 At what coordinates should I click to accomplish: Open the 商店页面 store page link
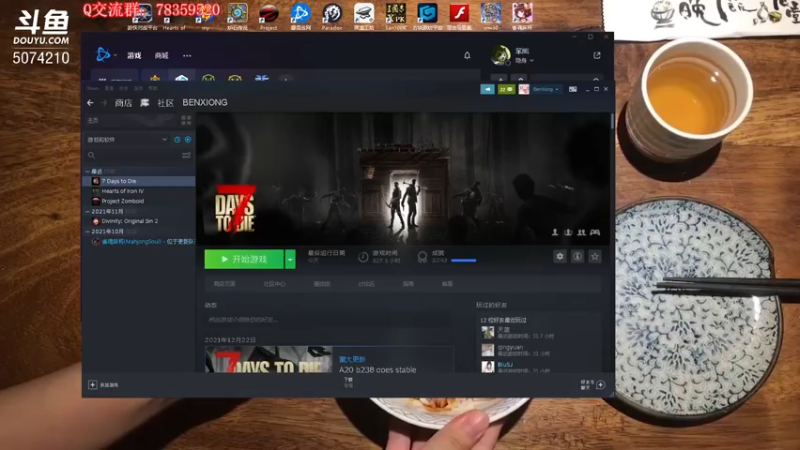(224, 284)
